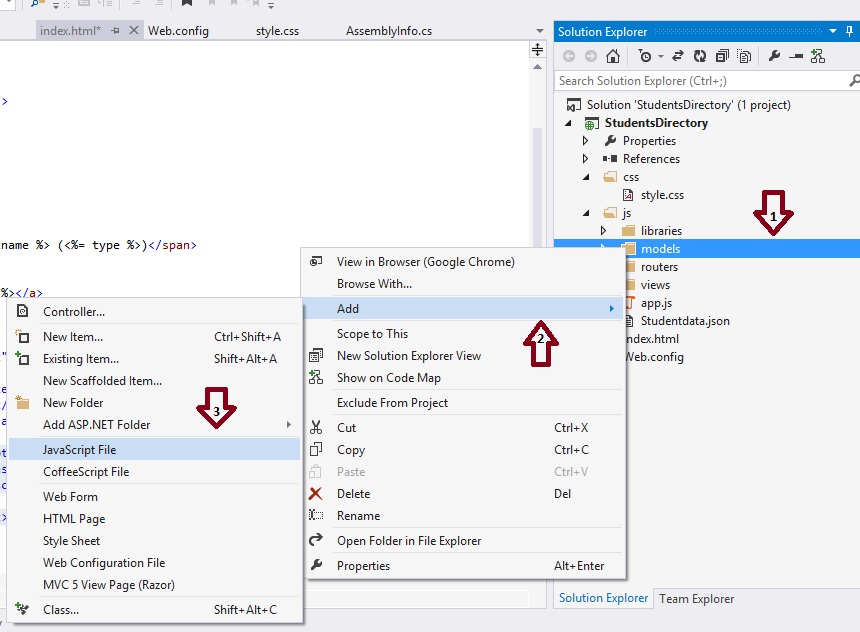Select app.js file
This screenshot has height=632, width=860.
pos(656,303)
